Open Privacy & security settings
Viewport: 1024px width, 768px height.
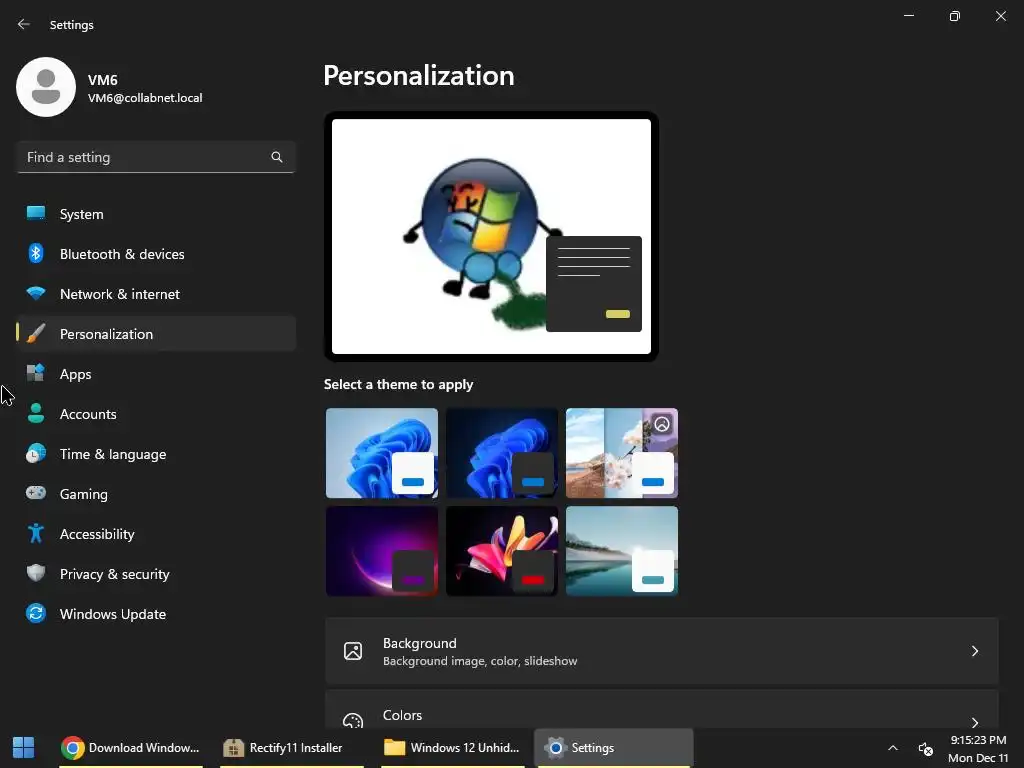coord(156,574)
